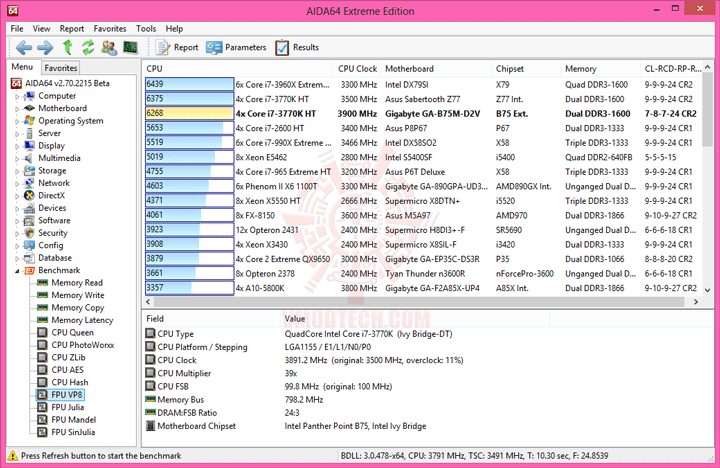Screen dimensions: 720x468
Task: Select CPU PhotoWorxx benchmark
Action: 83,345
